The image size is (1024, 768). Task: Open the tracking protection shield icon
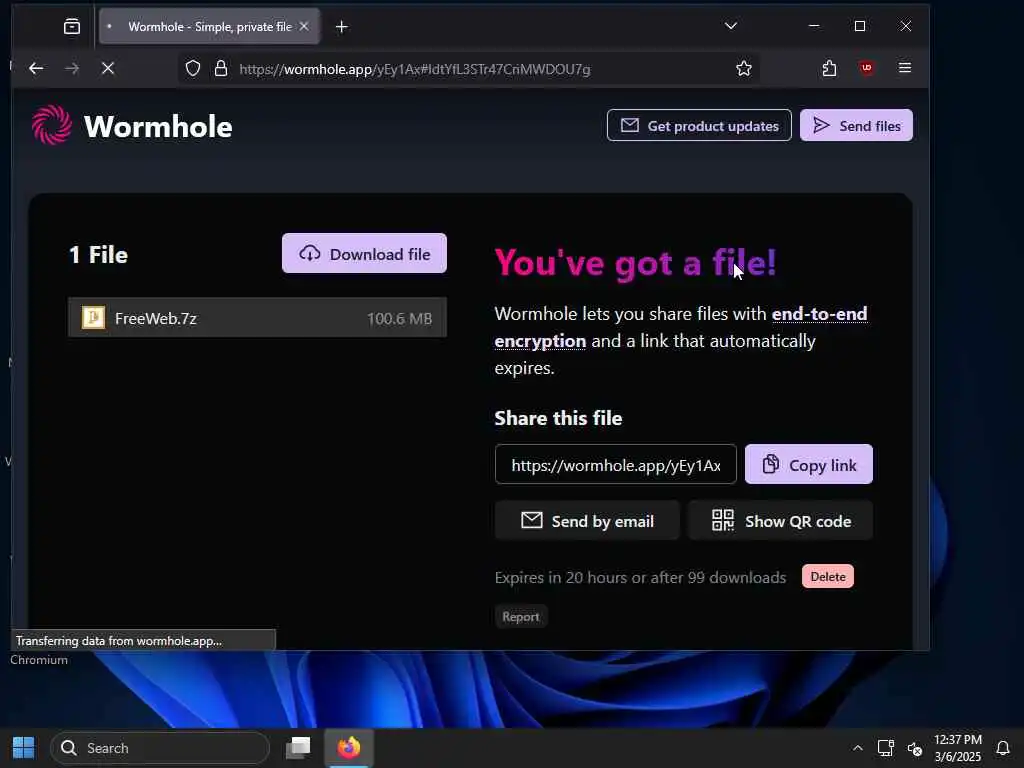click(x=193, y=69)
